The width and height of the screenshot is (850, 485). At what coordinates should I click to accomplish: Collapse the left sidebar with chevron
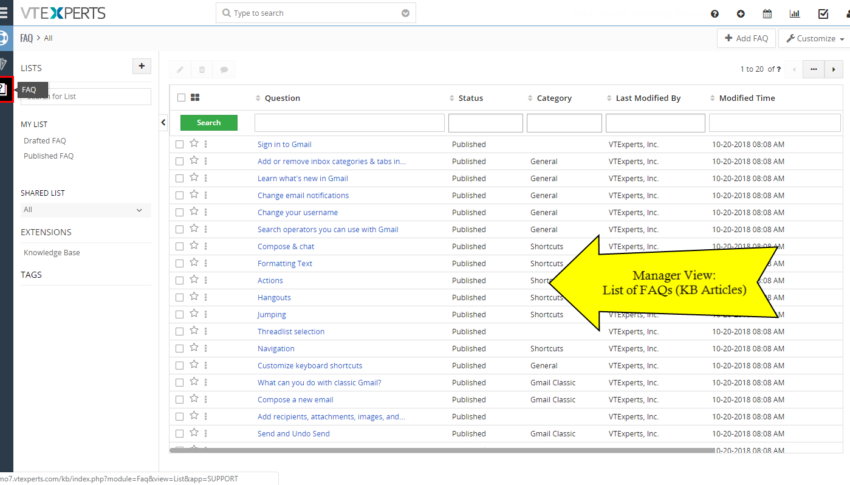(163, 122)
